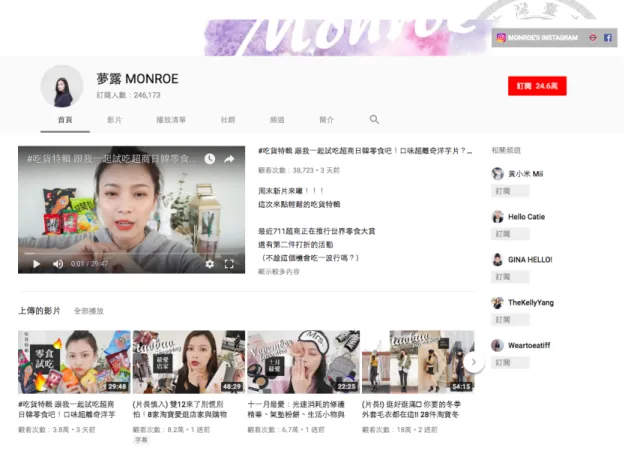628x460 pixels.
Task: Subscribe to TheKellyYang
Action: (x=510, y=319)
